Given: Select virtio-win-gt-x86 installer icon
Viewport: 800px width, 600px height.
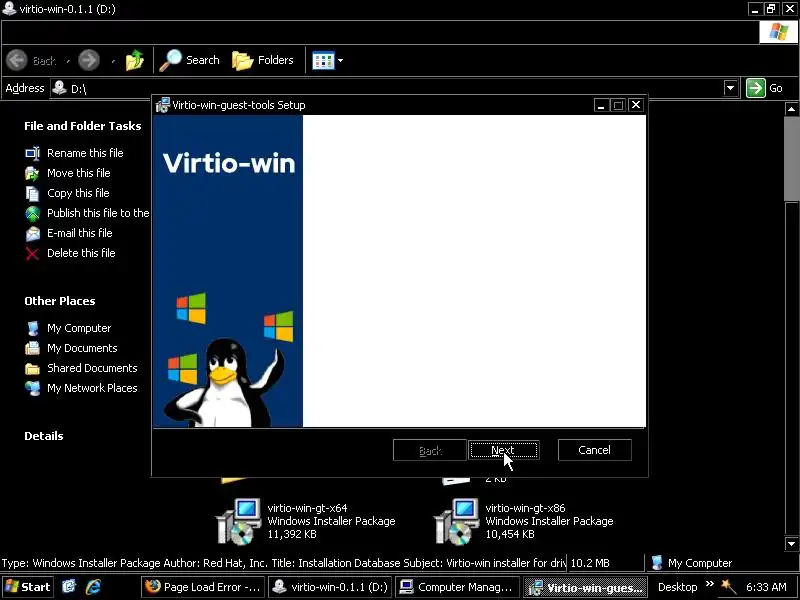Looking at the screenshot, I should [457, 521].
